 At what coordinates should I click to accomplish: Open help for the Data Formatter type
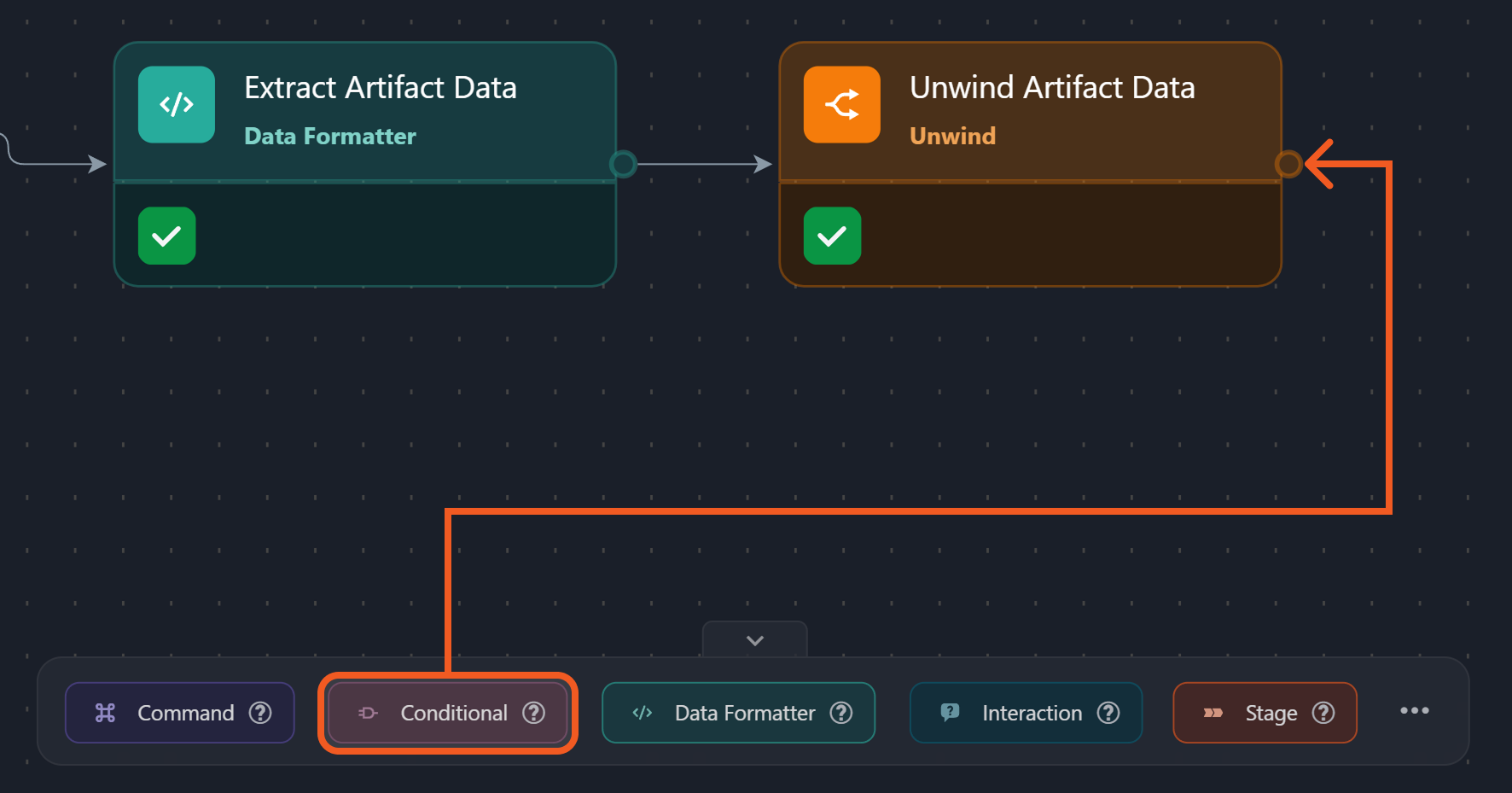[x=841, y=713]
